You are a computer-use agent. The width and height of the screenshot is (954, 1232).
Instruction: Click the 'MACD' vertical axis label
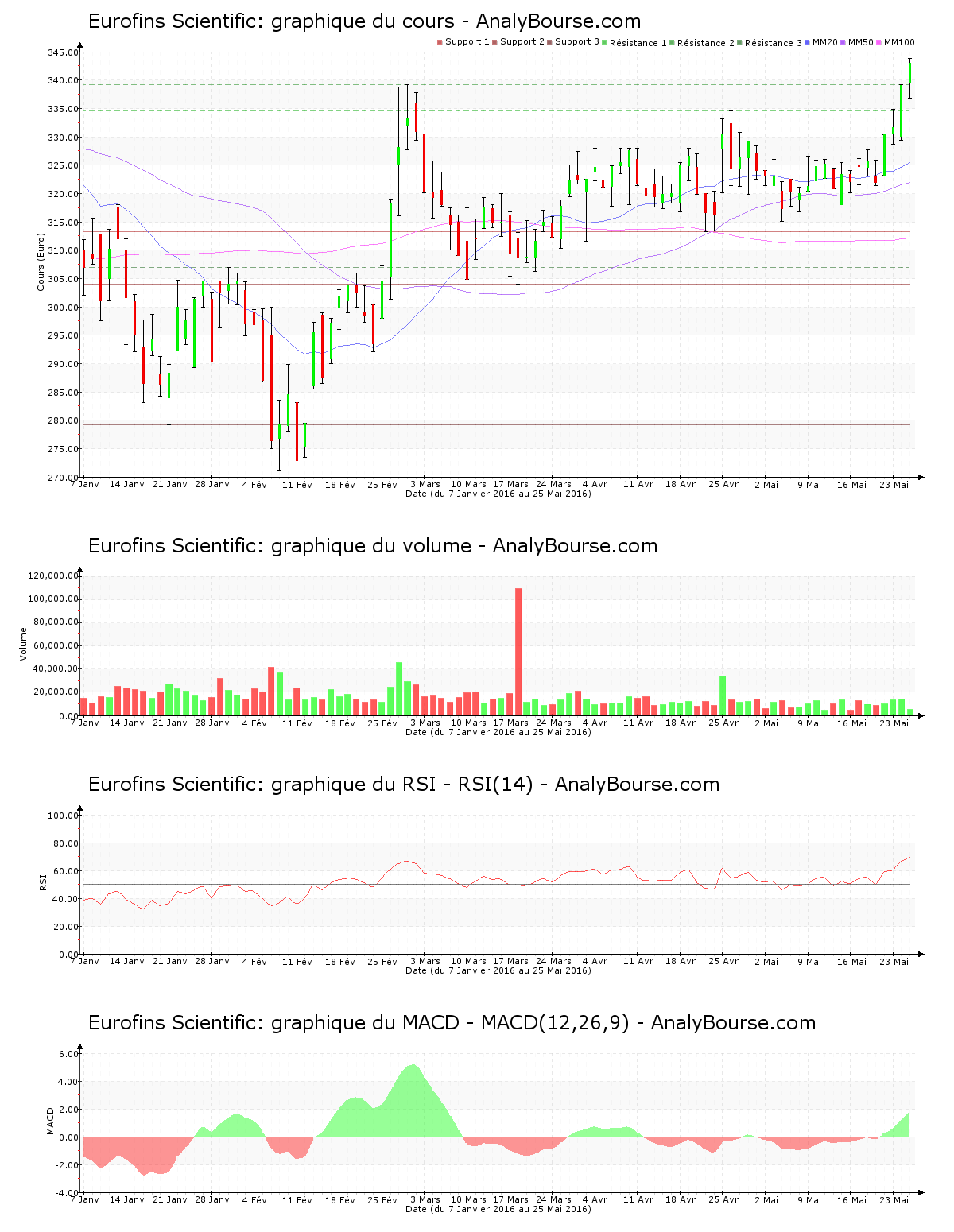tap(51, 1121)
